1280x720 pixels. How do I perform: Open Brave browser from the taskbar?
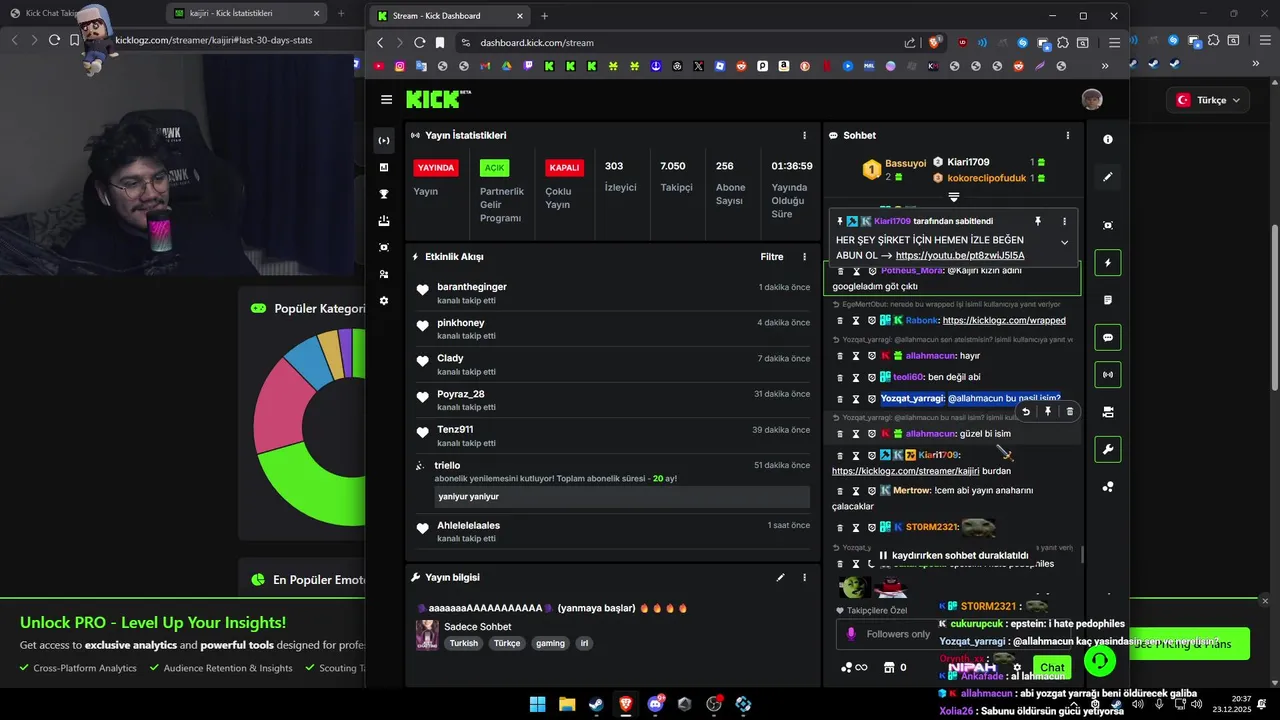[626, 704]
